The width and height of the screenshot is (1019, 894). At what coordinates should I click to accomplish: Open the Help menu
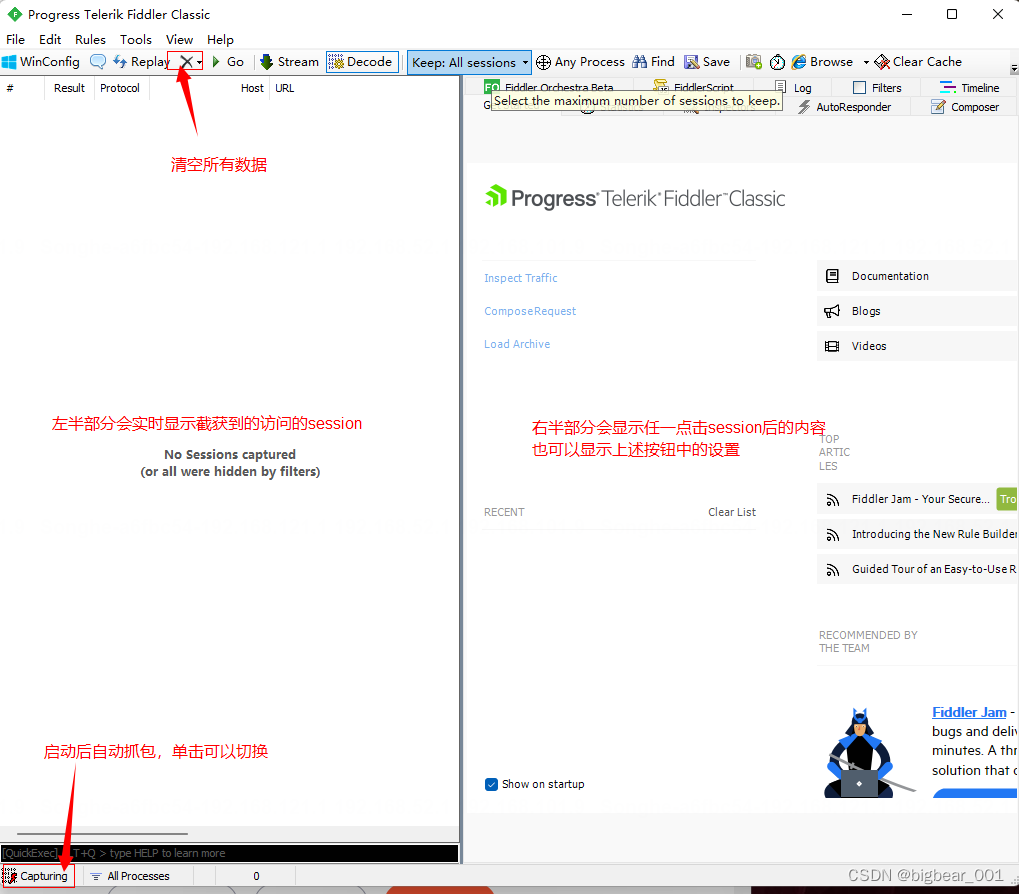(220, 40)
